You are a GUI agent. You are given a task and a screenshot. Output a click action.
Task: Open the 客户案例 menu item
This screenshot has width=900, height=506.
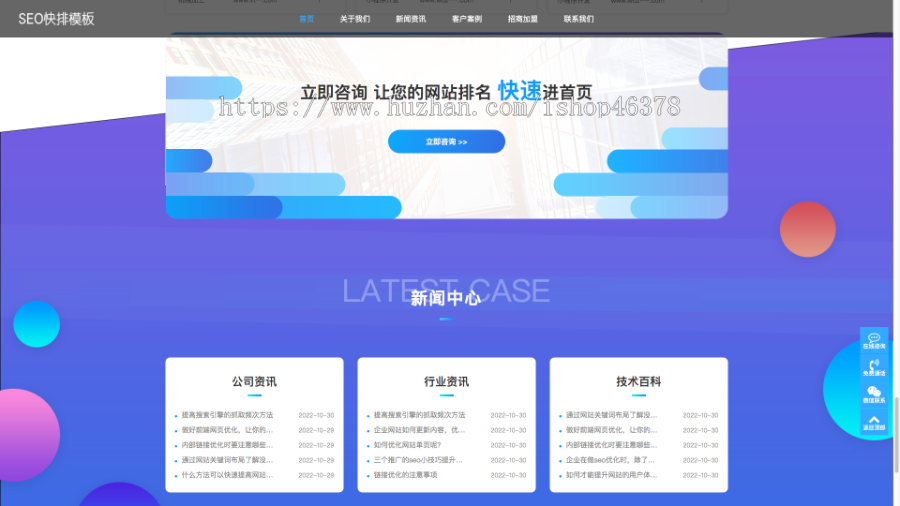(x=467, y=19)
